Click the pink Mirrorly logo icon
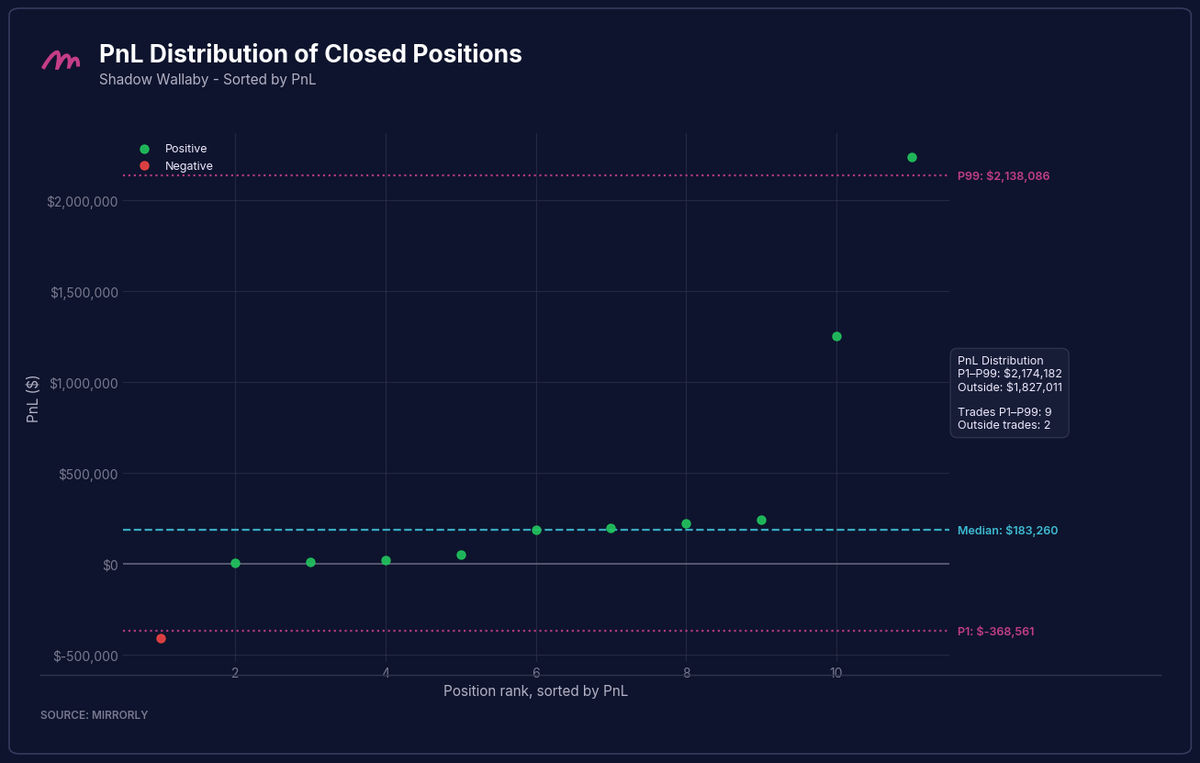The image size is (1200, 763). pyautogui.click(x=60, y=61)
